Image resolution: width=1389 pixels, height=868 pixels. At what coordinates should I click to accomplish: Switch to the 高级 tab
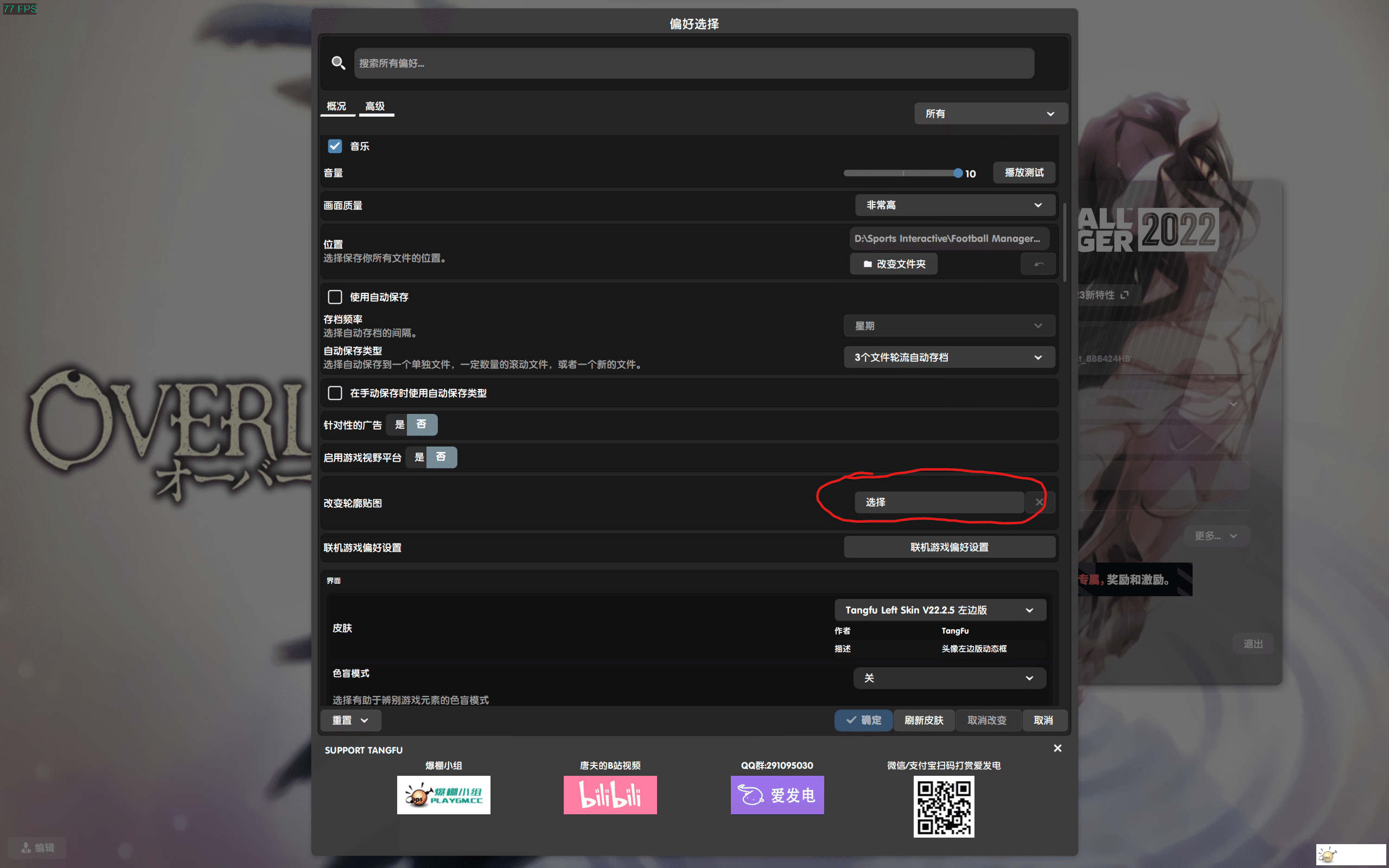coord(375,106)
